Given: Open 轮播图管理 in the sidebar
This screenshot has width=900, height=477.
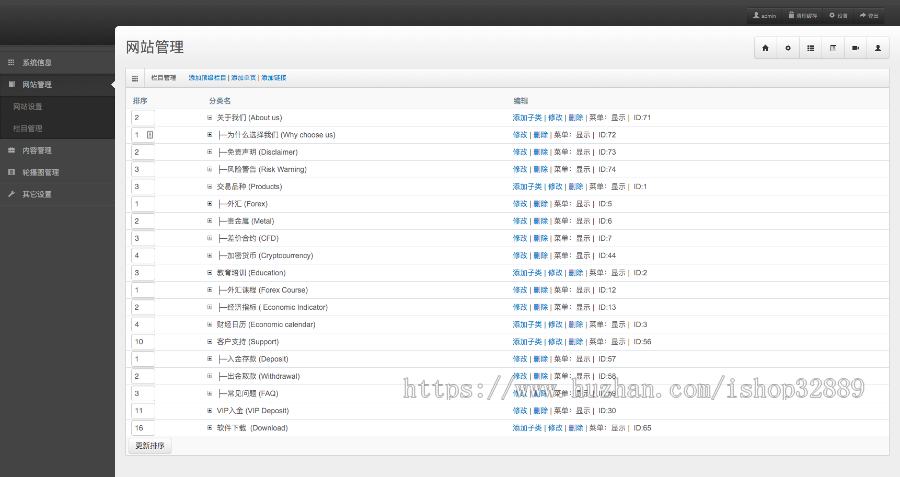Looking at the screenshot, I should [57, 172].
